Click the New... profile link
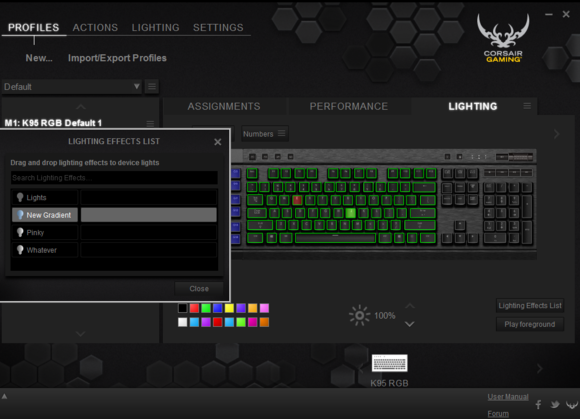This screenshot has height=419, width=580. (39, 58)
